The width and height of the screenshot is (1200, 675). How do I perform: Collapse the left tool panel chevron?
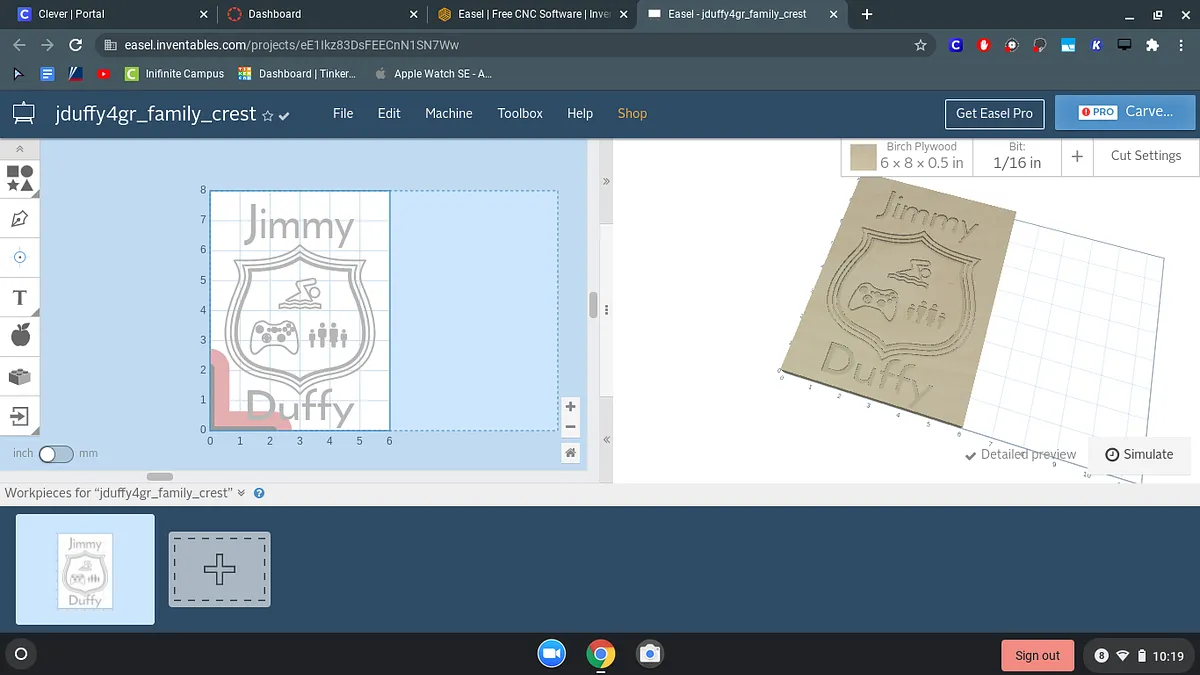coord(20,149)
